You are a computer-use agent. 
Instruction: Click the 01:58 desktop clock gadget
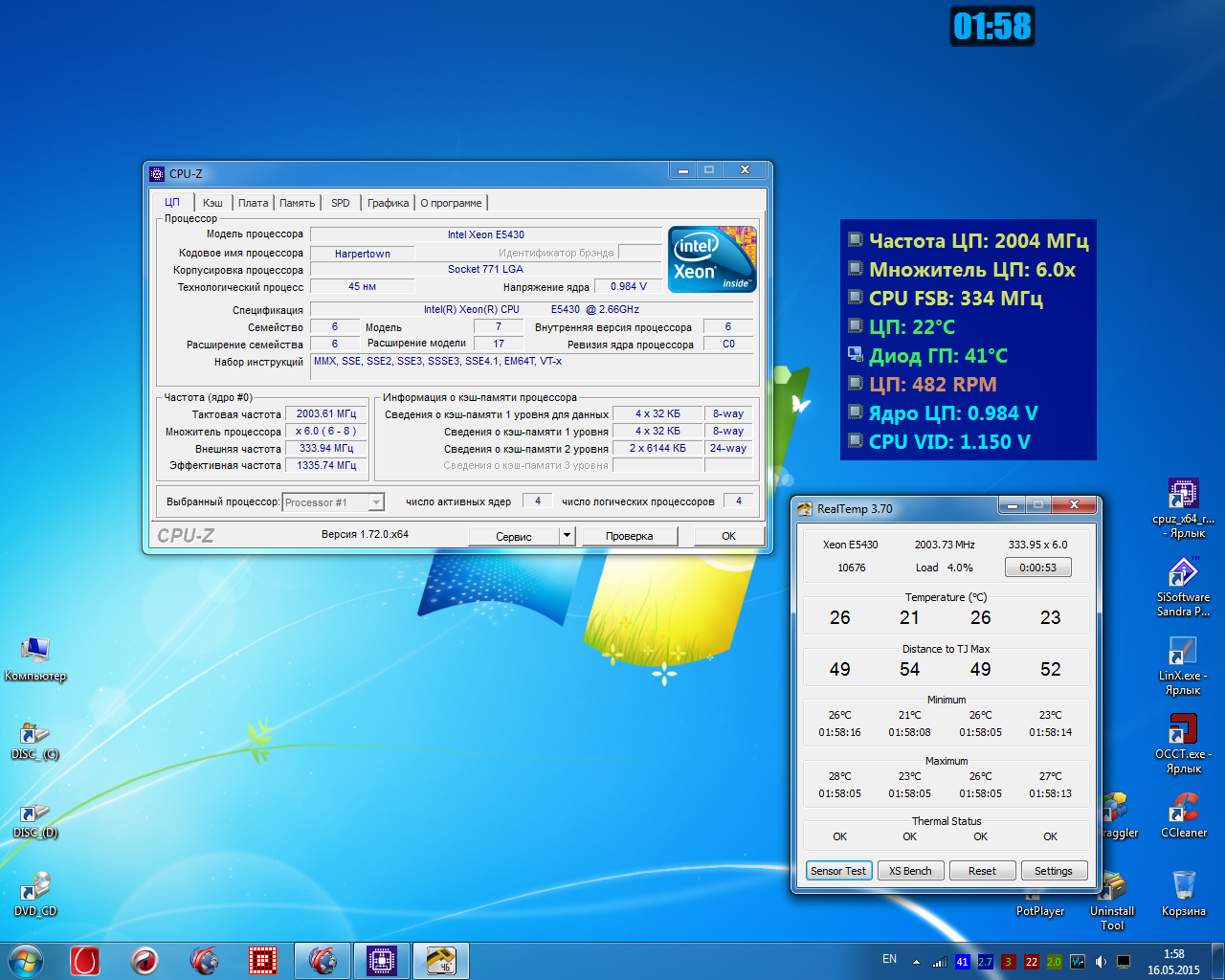(x=992, y=26)
